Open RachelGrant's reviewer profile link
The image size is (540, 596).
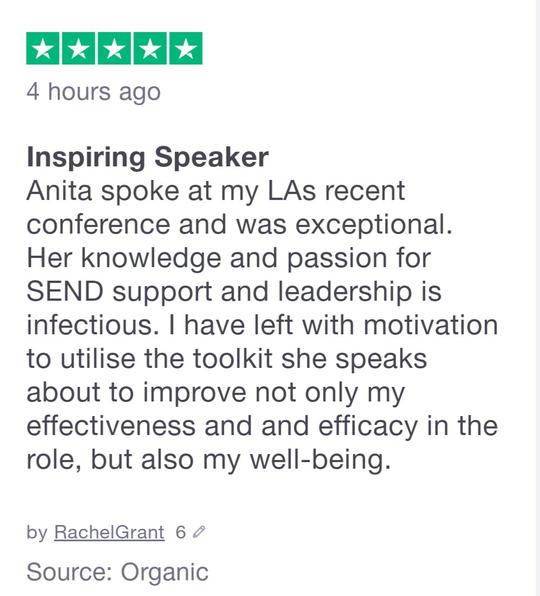coord(109,532)
